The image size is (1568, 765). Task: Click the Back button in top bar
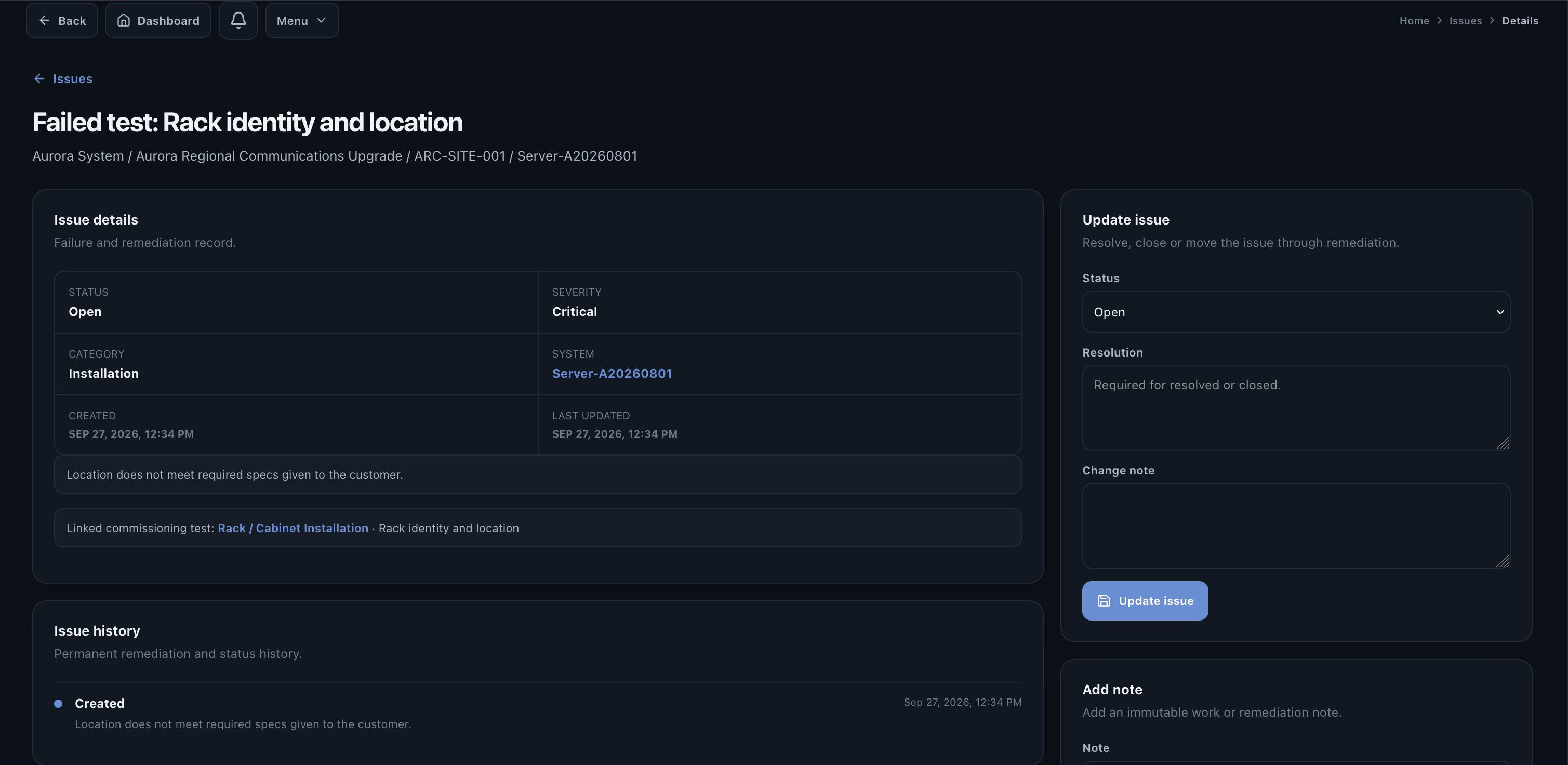[x=61, y=20]
